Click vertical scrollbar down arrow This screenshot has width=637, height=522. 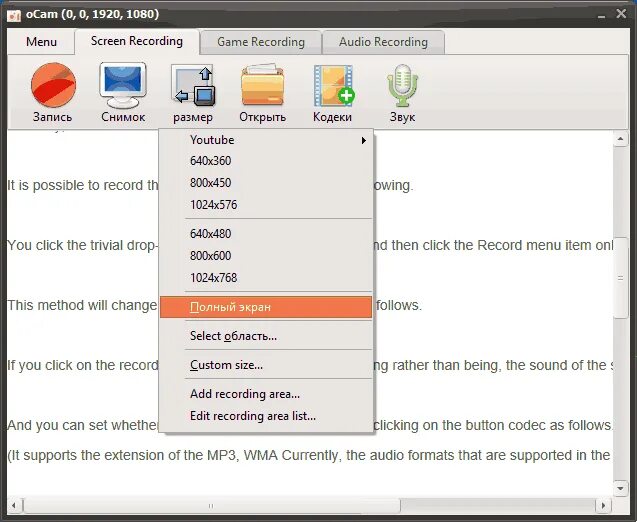(620, 488)
